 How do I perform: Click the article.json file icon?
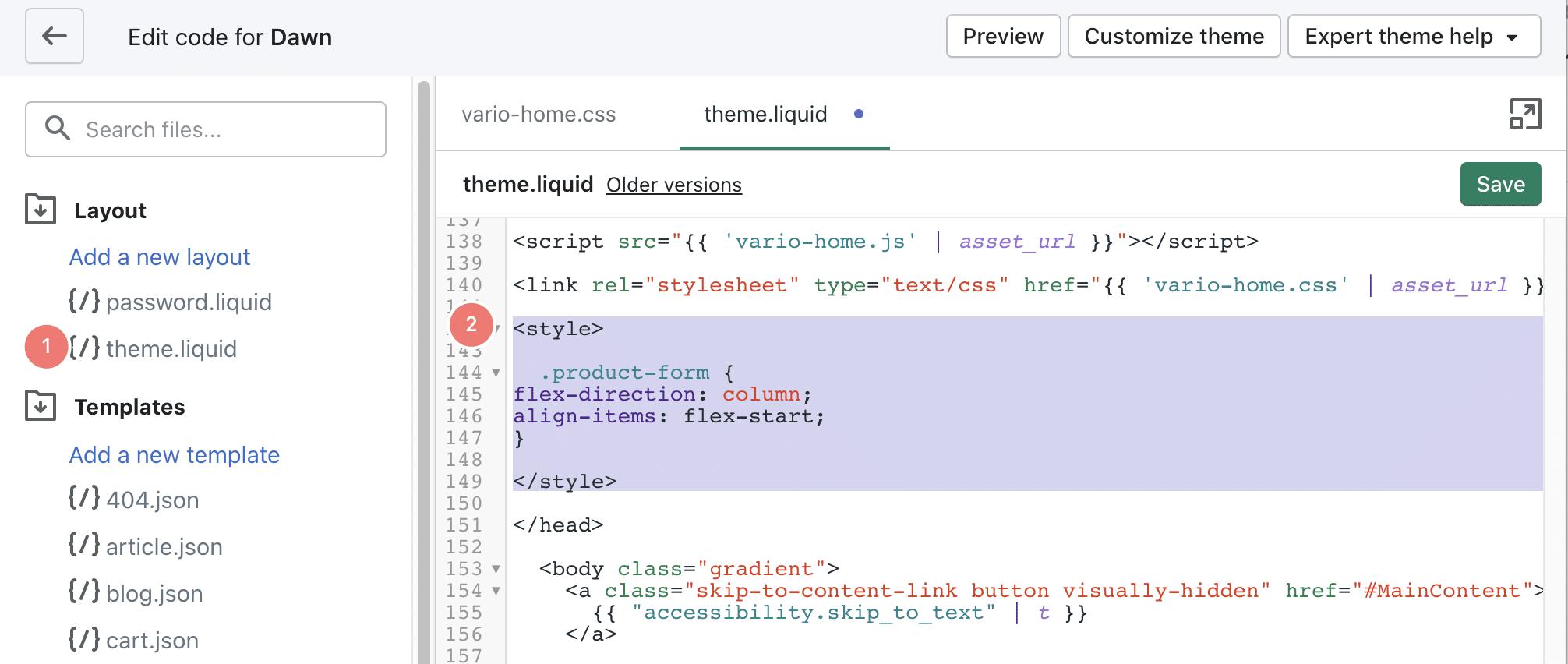tap(84, 545)
